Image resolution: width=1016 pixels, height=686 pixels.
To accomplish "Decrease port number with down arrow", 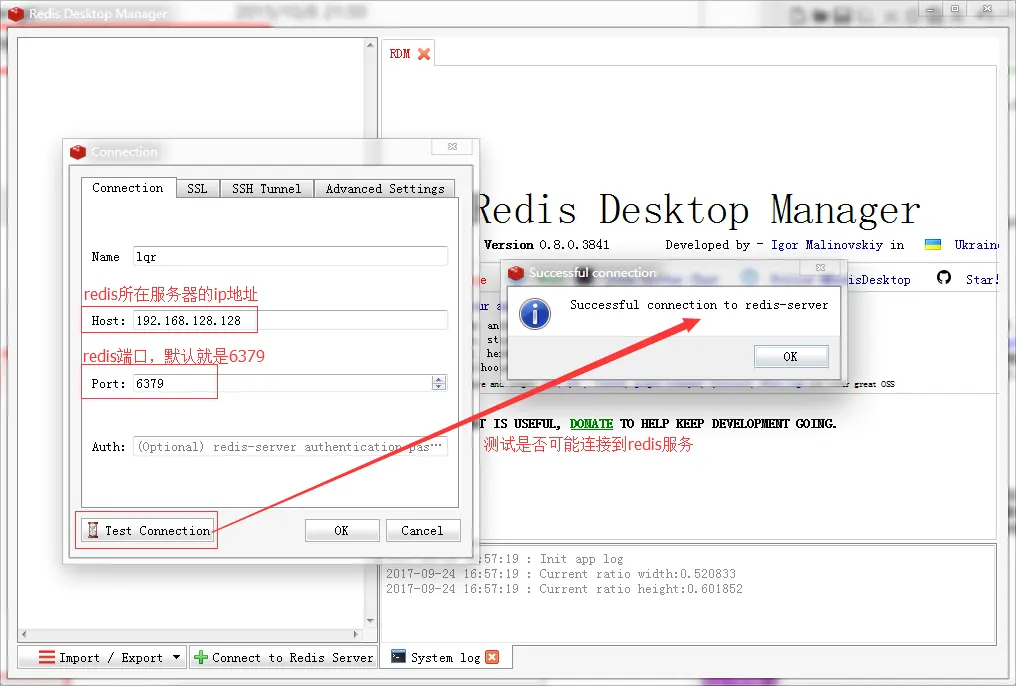I will pos(439,386).
